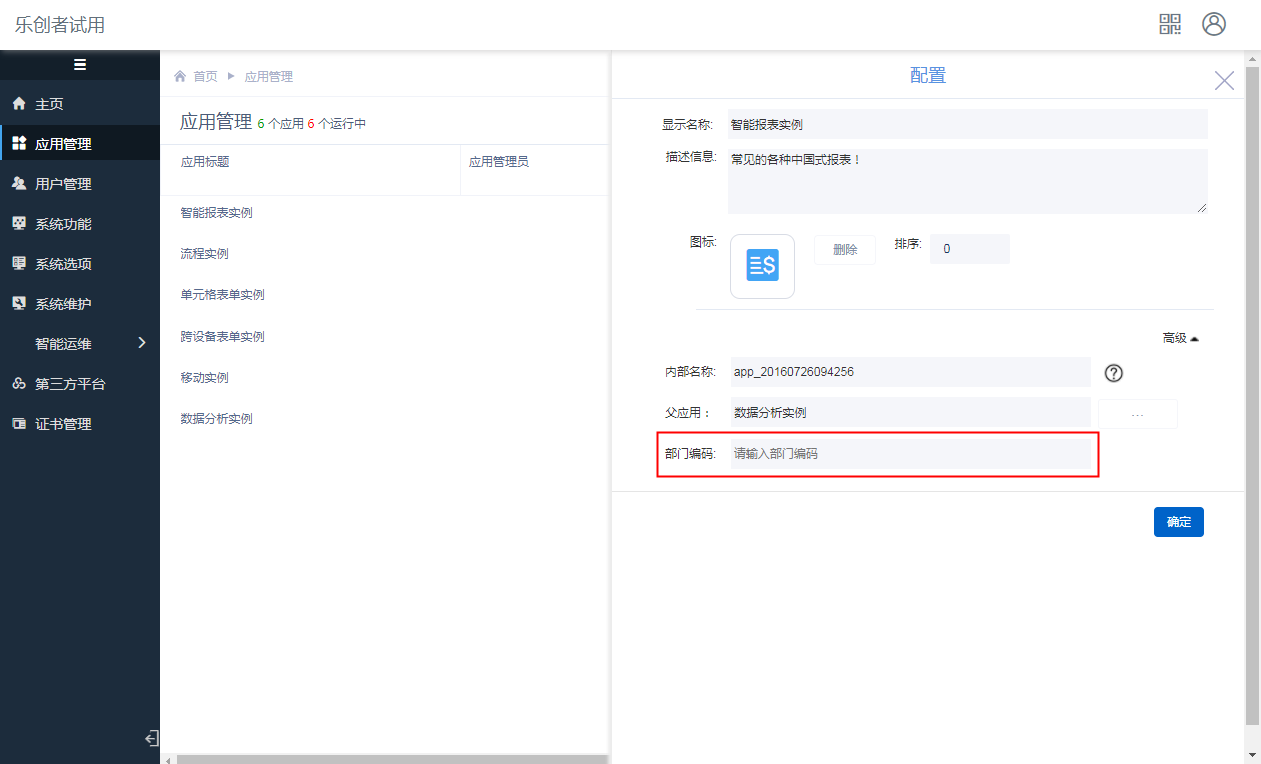
Task: Click the 排序 order number field
Action: click(x=969, y=249)
